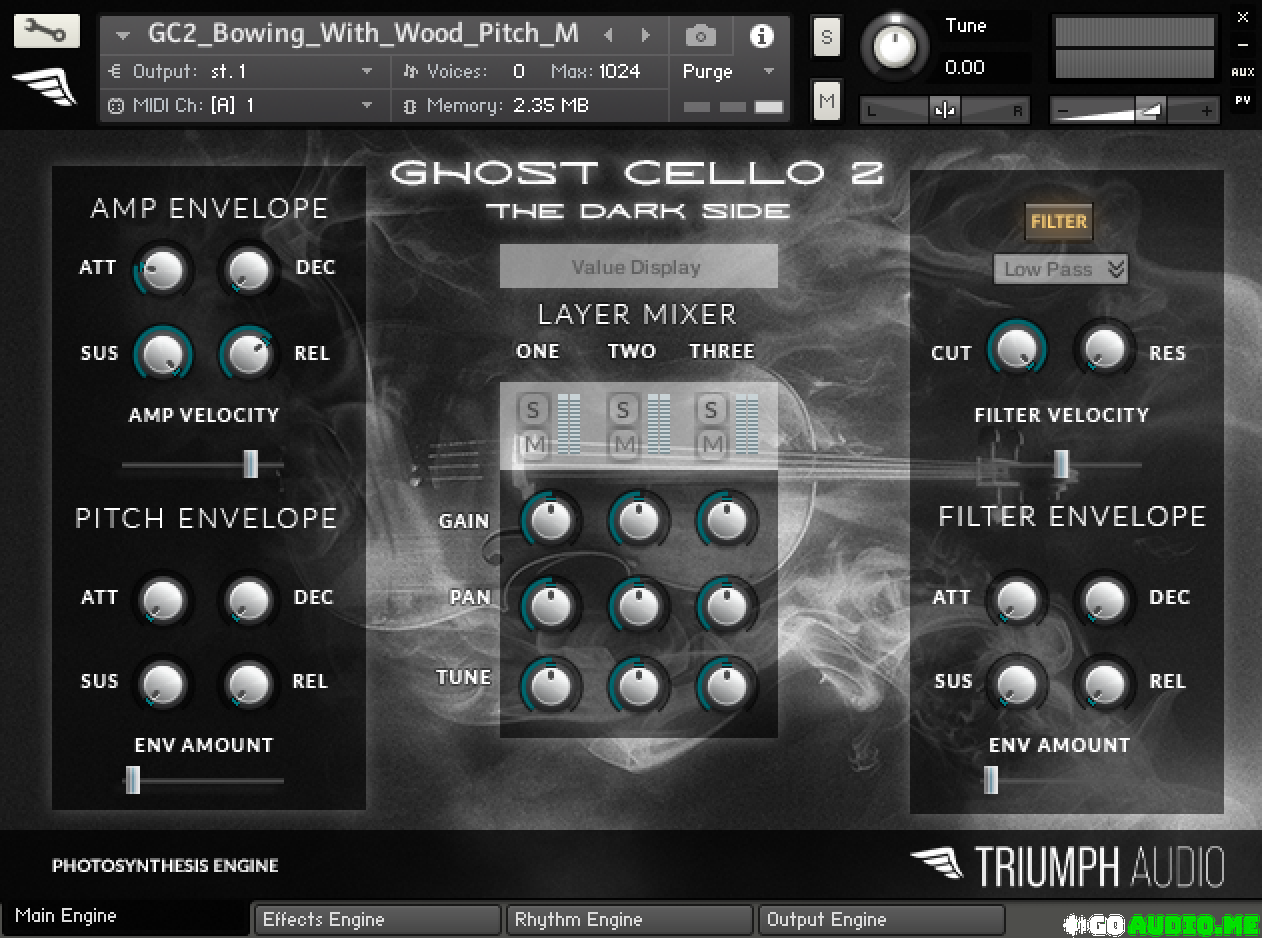Click layer THREE GAIN knob

(x=727, y=519)
